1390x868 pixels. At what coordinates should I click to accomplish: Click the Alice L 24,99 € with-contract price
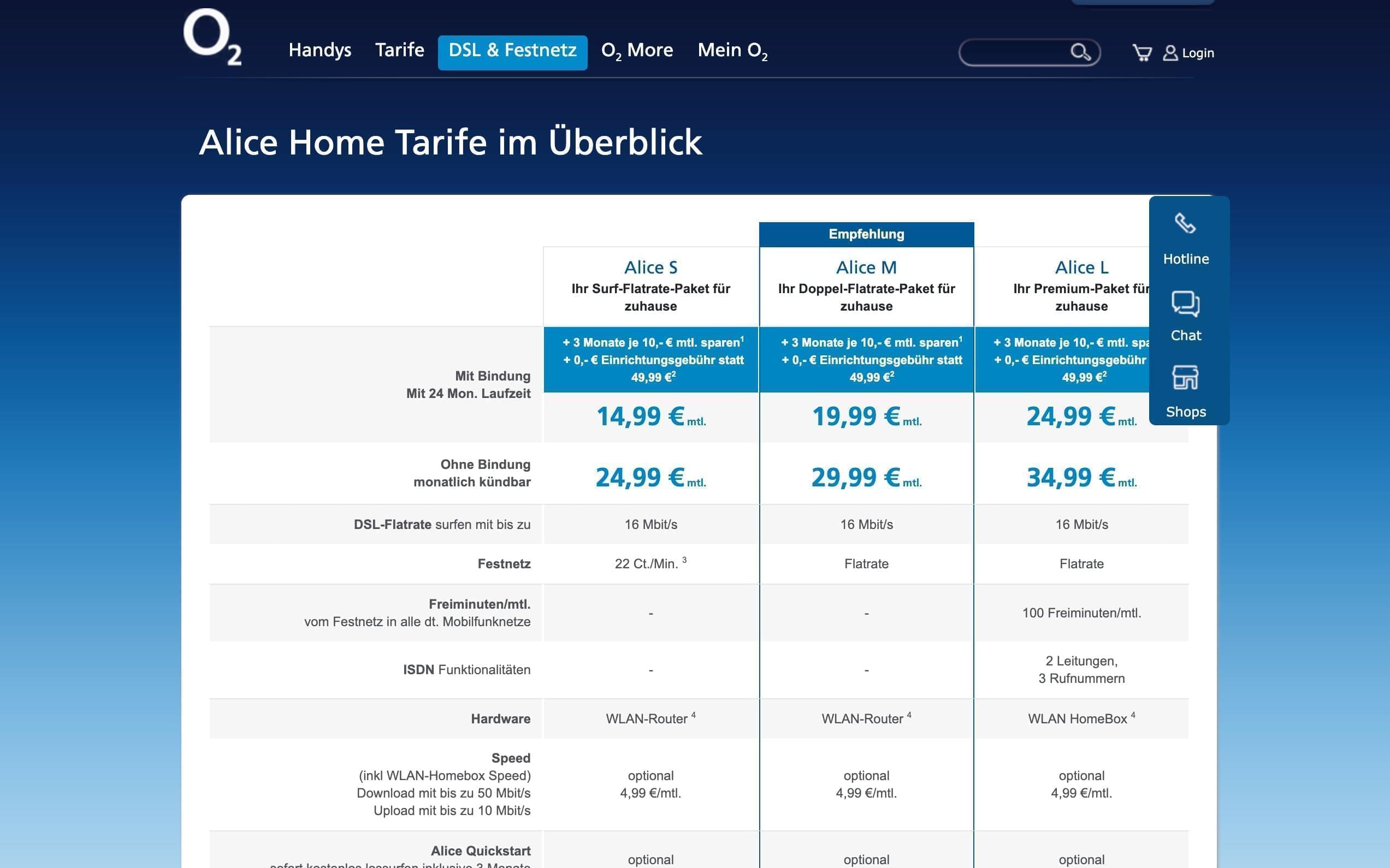[x=1081, y=417]
